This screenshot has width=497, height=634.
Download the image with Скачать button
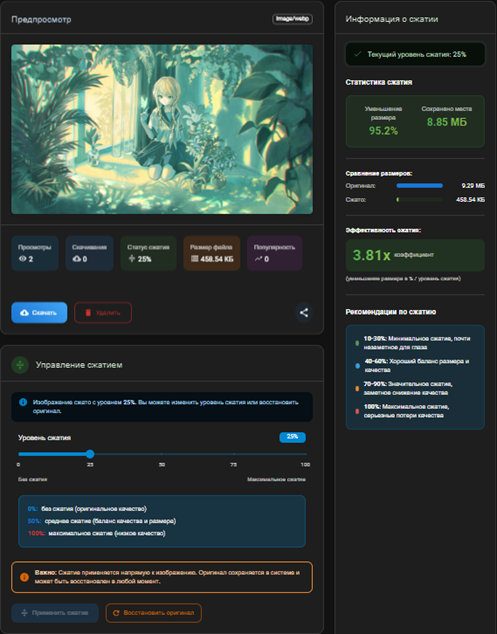pyautogui.click(x=39, y=313)
